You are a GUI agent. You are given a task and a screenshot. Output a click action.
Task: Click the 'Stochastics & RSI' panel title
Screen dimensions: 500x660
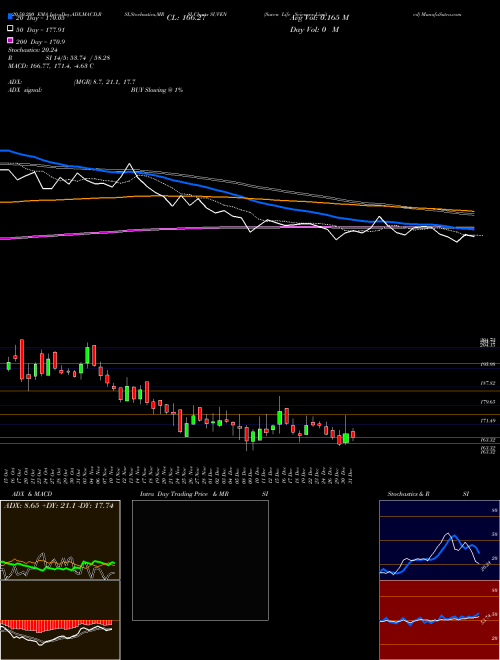428,494
